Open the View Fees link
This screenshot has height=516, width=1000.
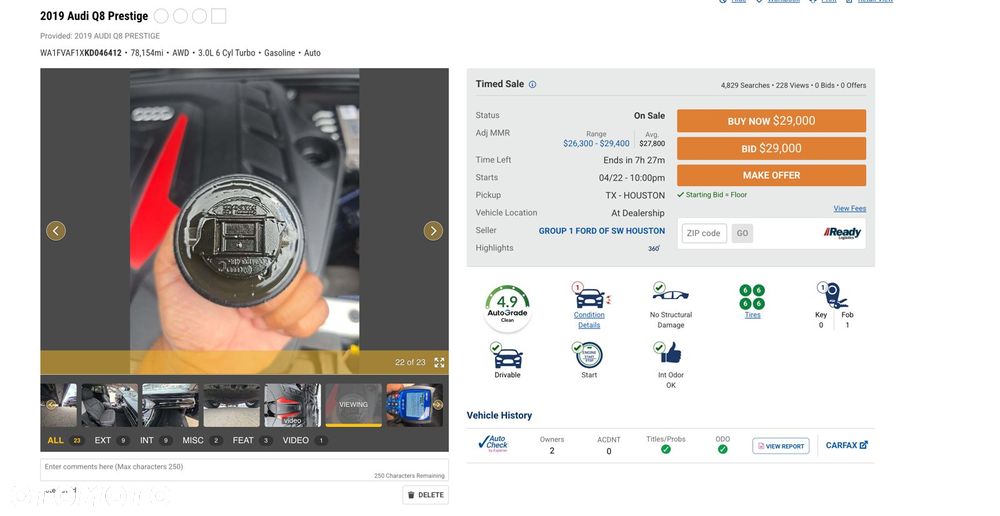pos(849,209)
